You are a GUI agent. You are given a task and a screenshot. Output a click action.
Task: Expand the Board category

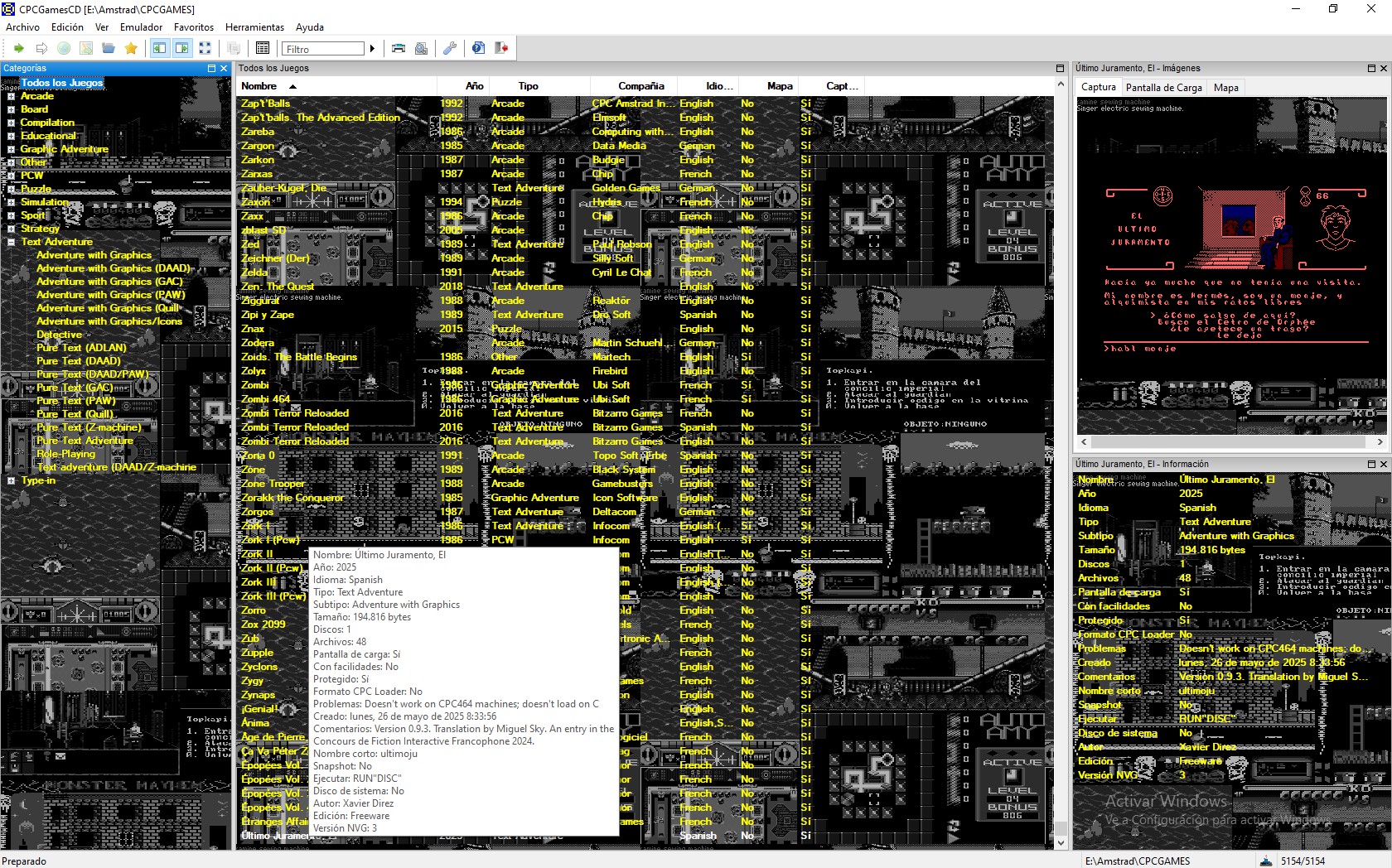pyautogui.click(x=11, y=109)
